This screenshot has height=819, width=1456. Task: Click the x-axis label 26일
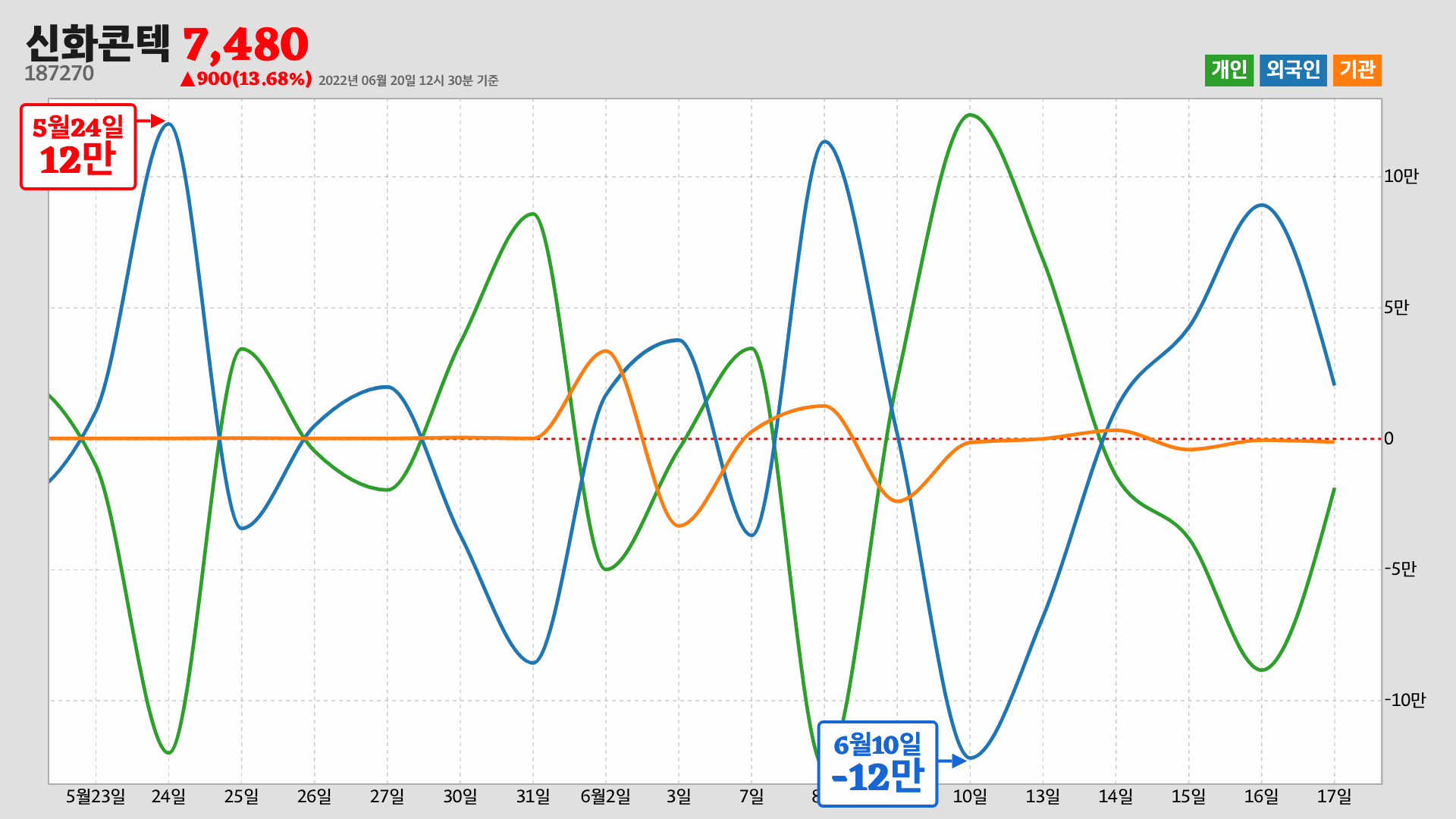[x=314, y=796]
